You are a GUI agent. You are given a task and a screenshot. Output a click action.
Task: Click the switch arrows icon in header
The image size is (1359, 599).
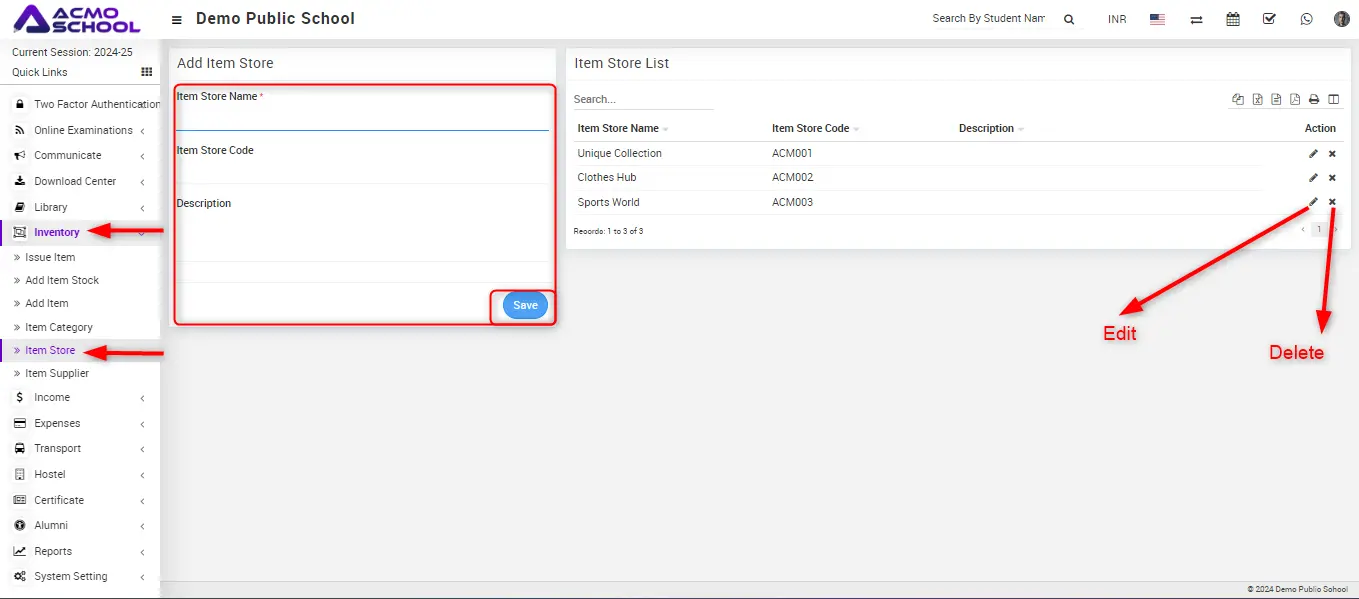(x=1196, y=19)
